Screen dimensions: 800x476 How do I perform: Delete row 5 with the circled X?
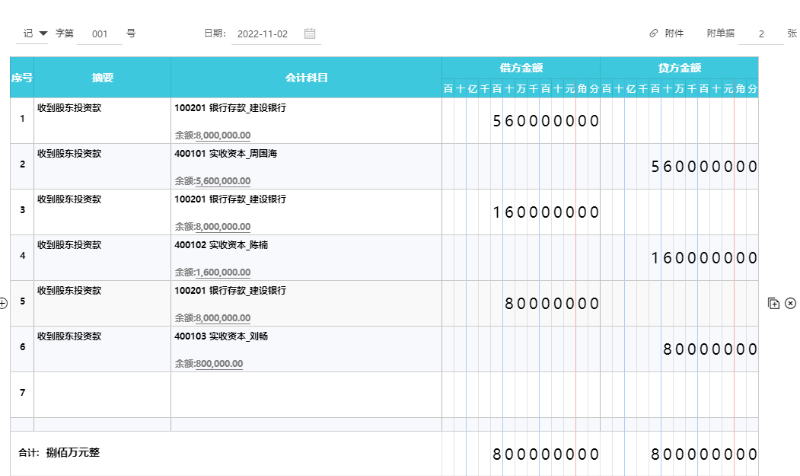tap(790, 303)
